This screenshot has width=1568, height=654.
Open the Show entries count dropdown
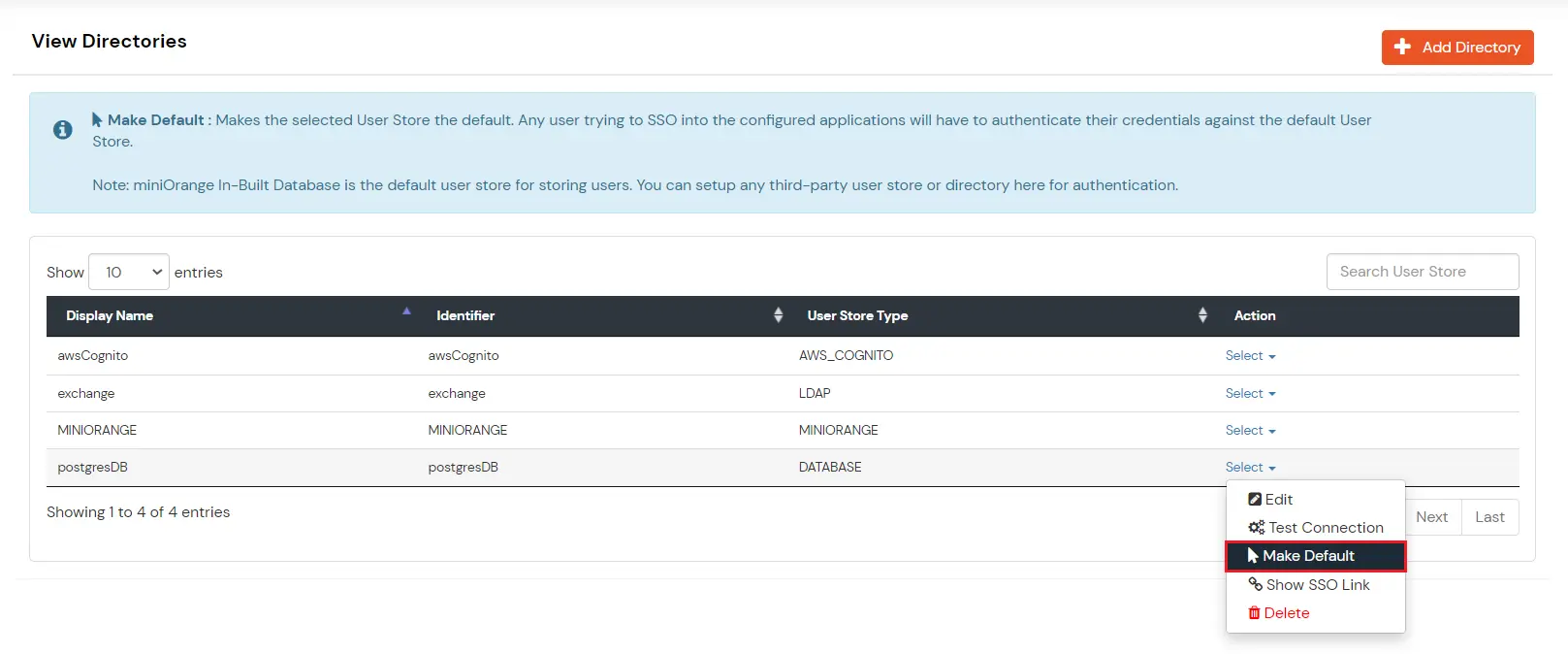pyautogui.click(x=129, y=272)
